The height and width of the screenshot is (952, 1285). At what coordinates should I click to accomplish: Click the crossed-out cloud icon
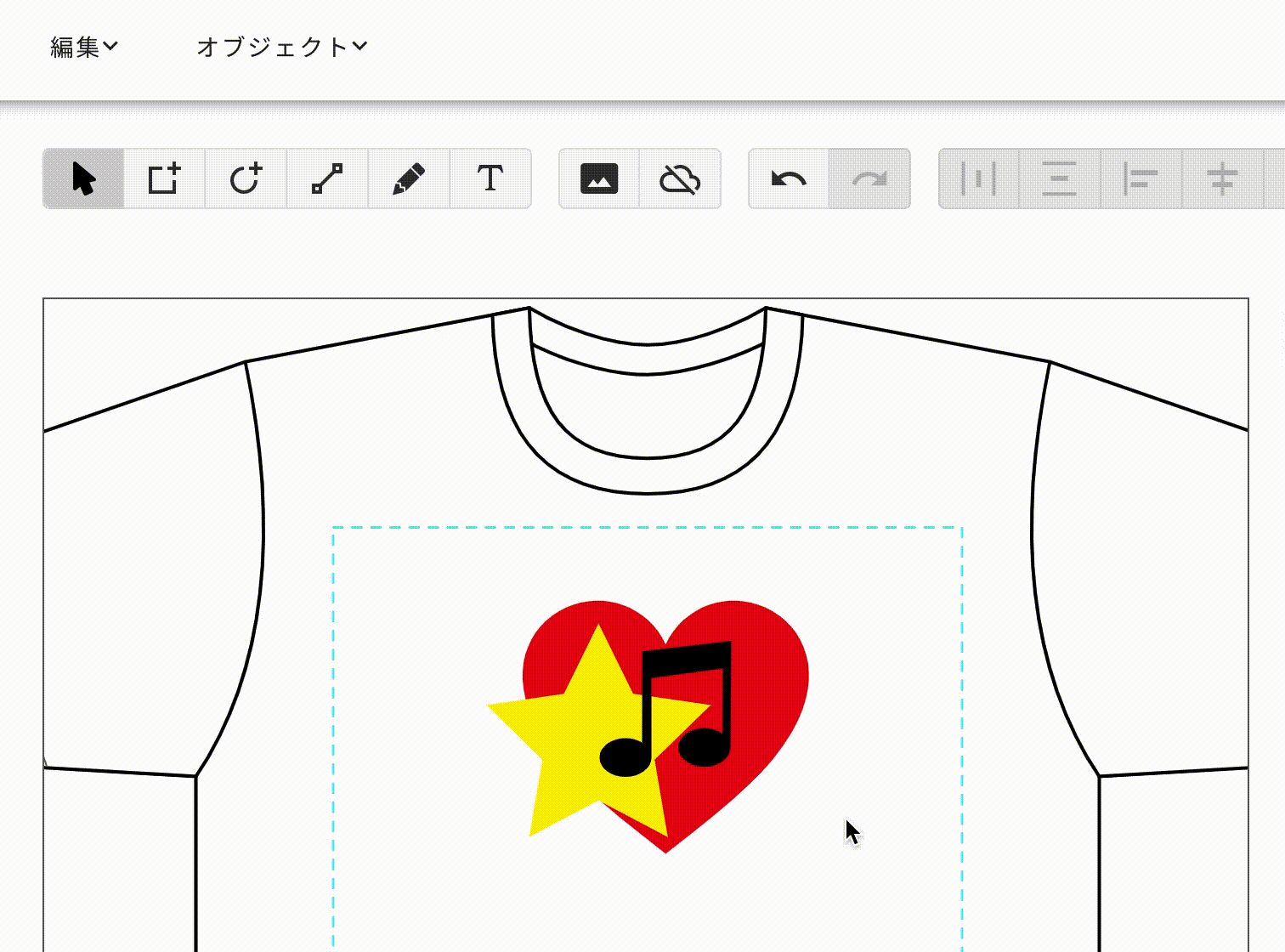(680, 178)
